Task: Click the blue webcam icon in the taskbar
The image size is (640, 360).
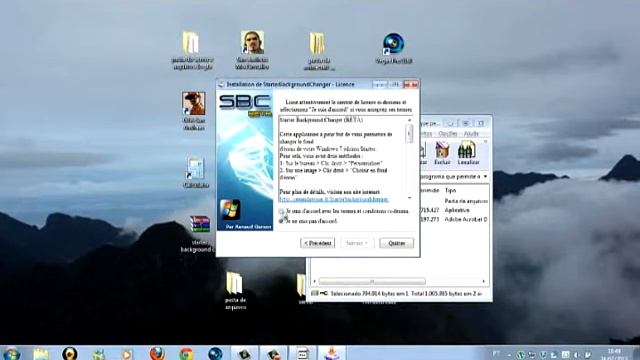Action: click(x=215, y=353)
